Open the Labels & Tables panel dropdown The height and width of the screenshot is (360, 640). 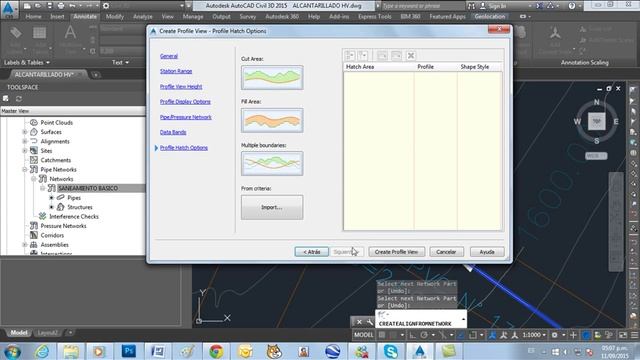coord(27,62)
